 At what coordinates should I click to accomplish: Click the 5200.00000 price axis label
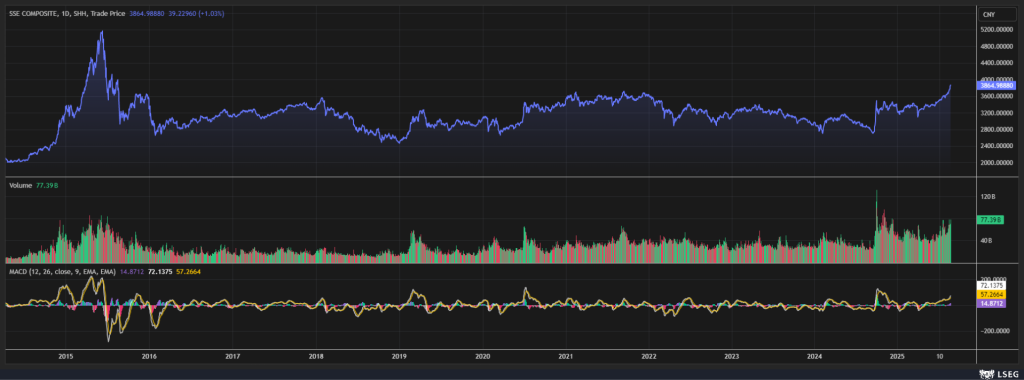[997, 30]
